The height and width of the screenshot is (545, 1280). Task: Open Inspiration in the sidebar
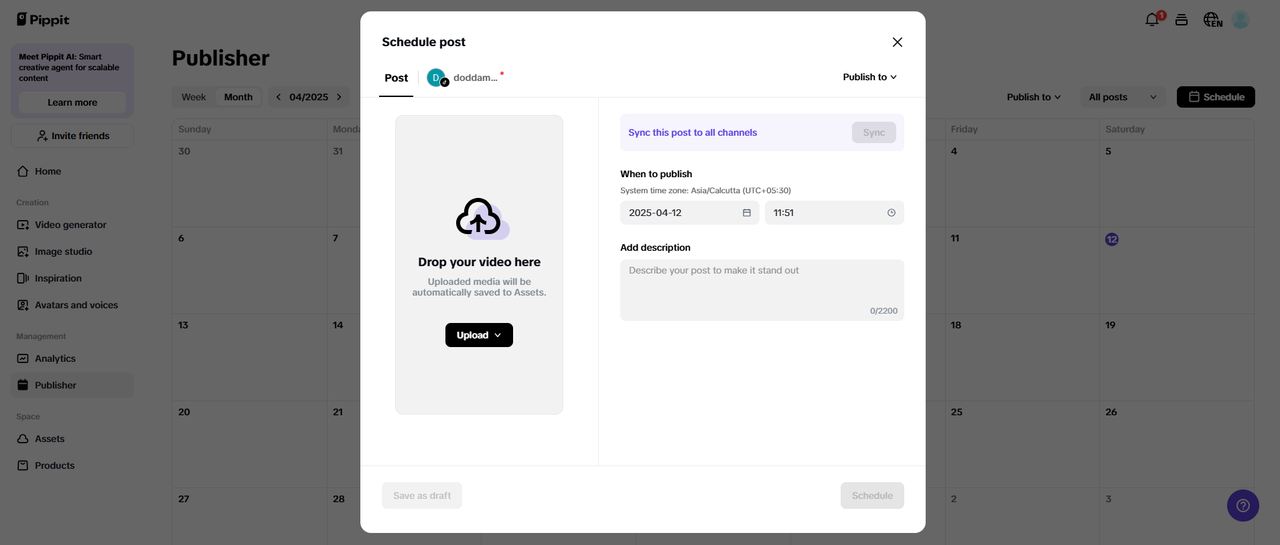coord(72,278)
